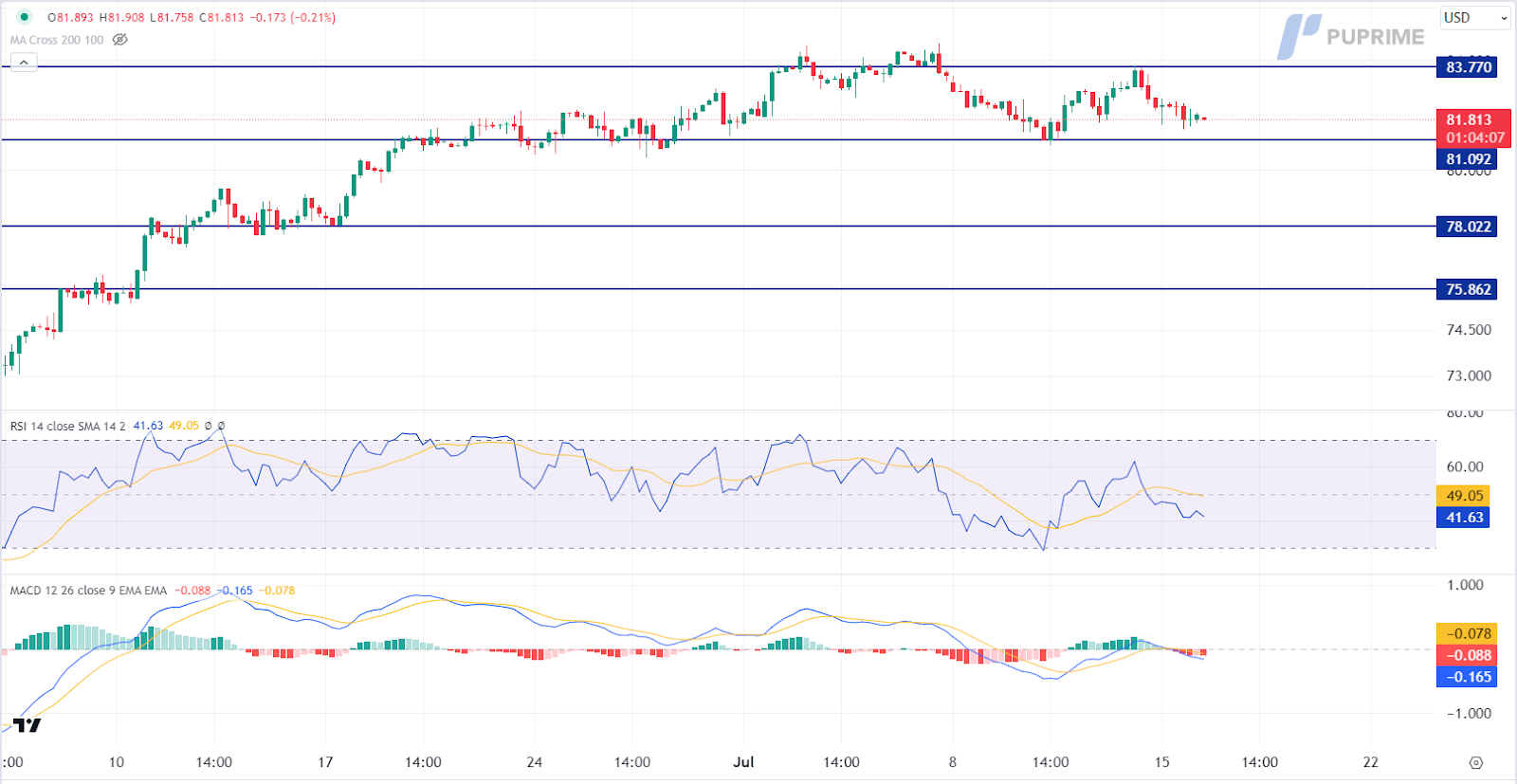Click the close value C81.813 in the legend
This screenshot has width=1517, height=784.
point(222,17)
